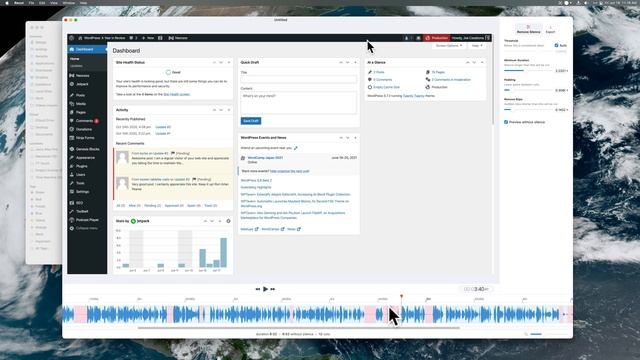This screenshot has height=360, width=640.
Task: Click the plus New item in the admin bar
Action: (x=148, y=38)
